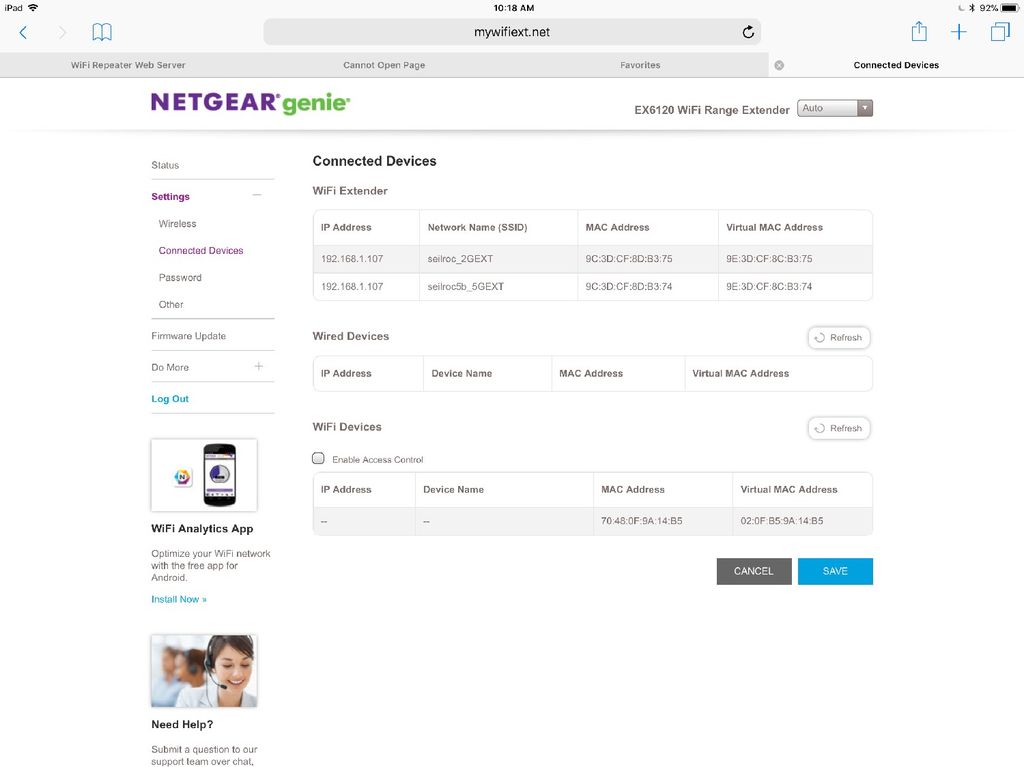The height and width of the screenshot is (767, 1024).
Task: Click Refresh next to WiFi Devices
Action: tap(838, 428)
